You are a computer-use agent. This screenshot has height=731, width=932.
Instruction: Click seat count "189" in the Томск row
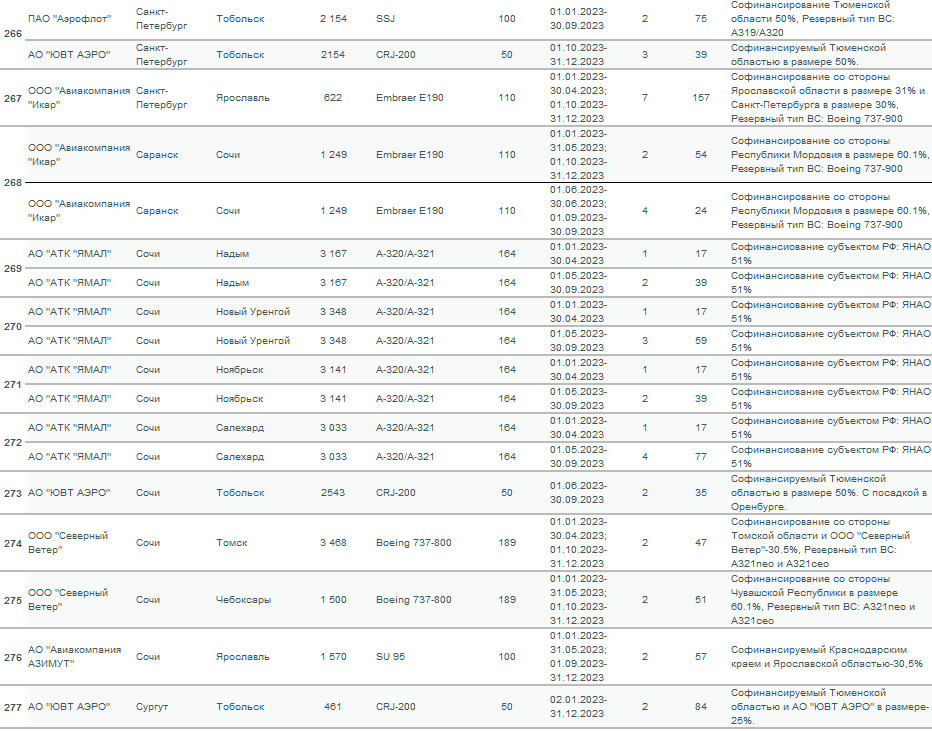coord(507,543)
